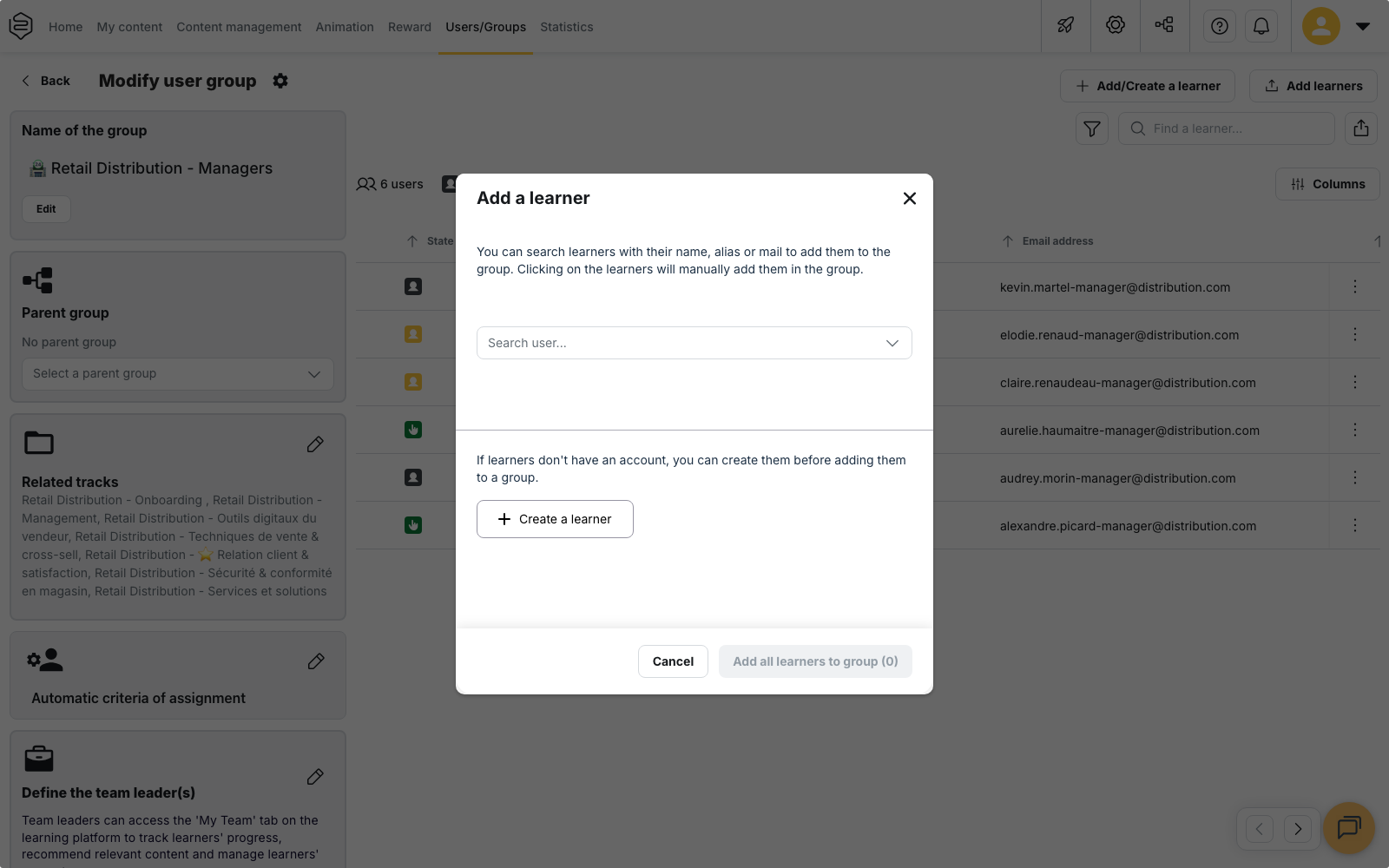Go to previous page arrow

pyautogui.click(x=1260, y=829)
